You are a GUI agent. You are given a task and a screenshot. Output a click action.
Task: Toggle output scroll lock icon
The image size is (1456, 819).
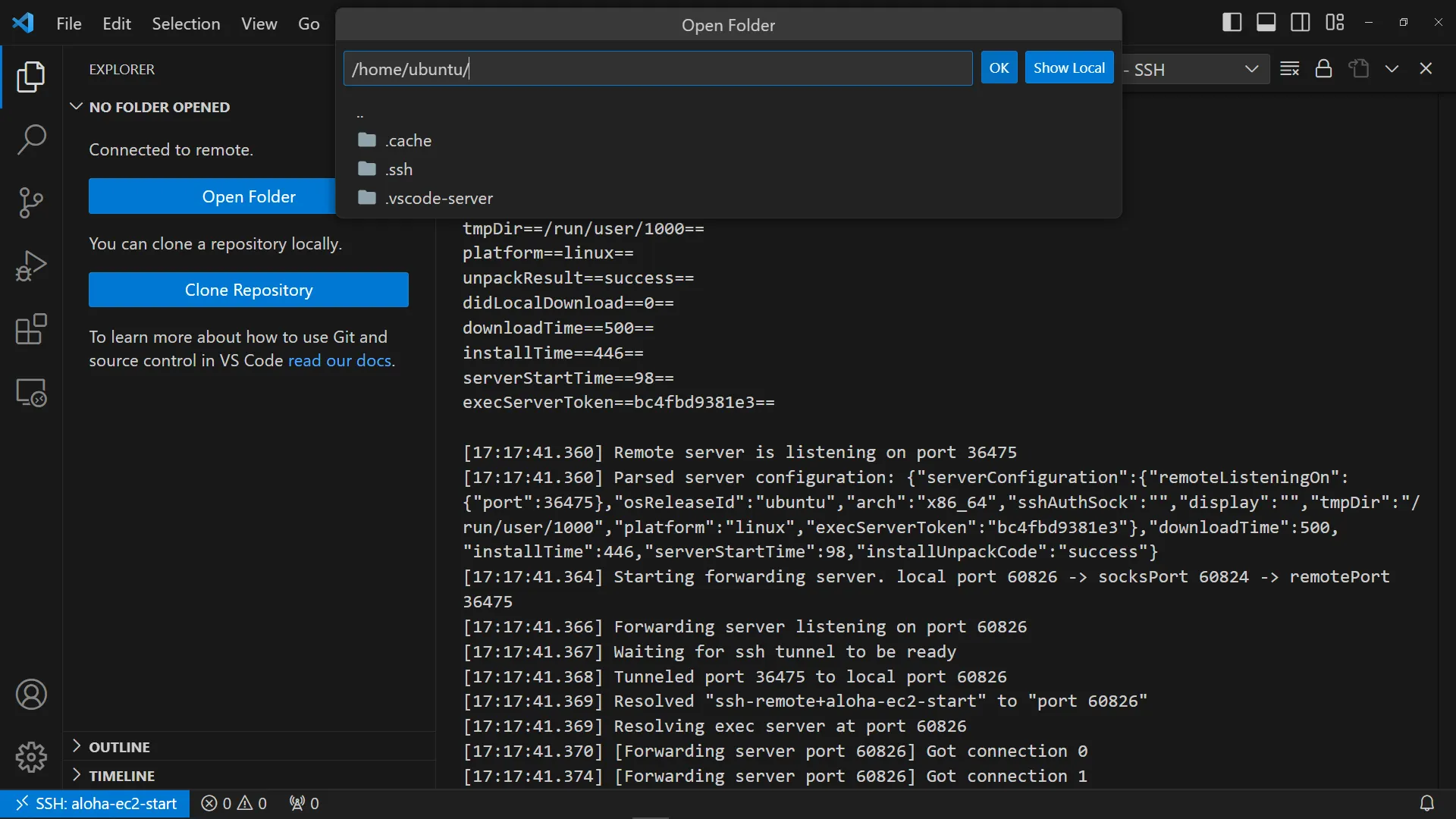point(1323,69)
